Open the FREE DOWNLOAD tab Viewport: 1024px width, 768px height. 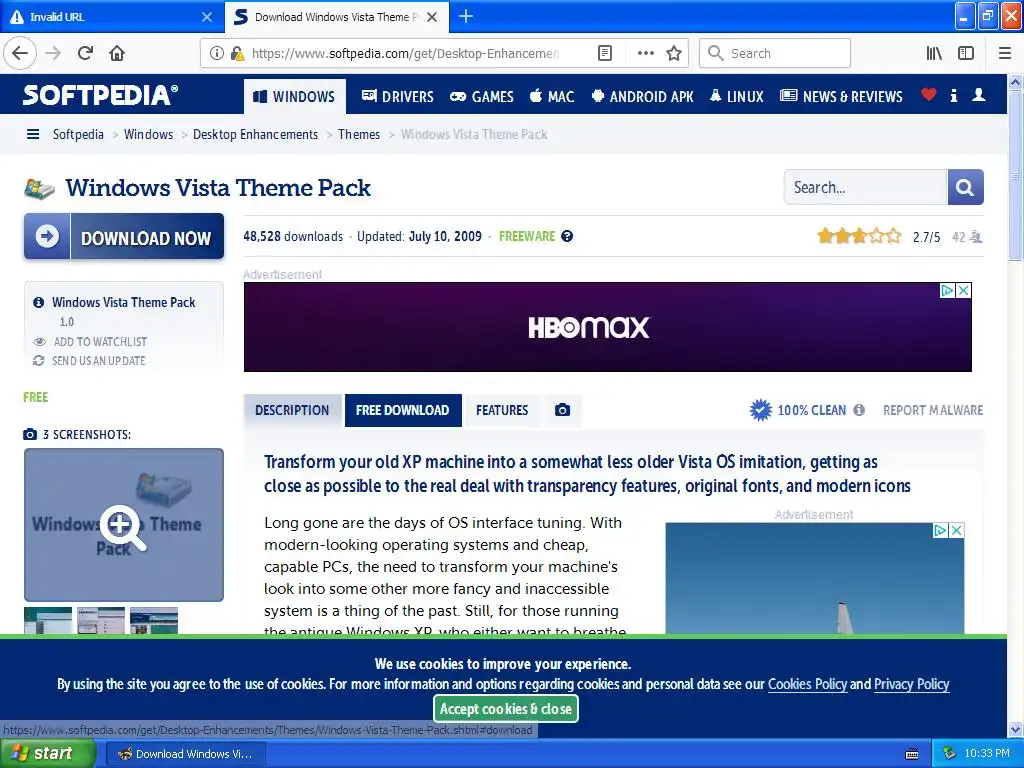[x=403, y=410]
